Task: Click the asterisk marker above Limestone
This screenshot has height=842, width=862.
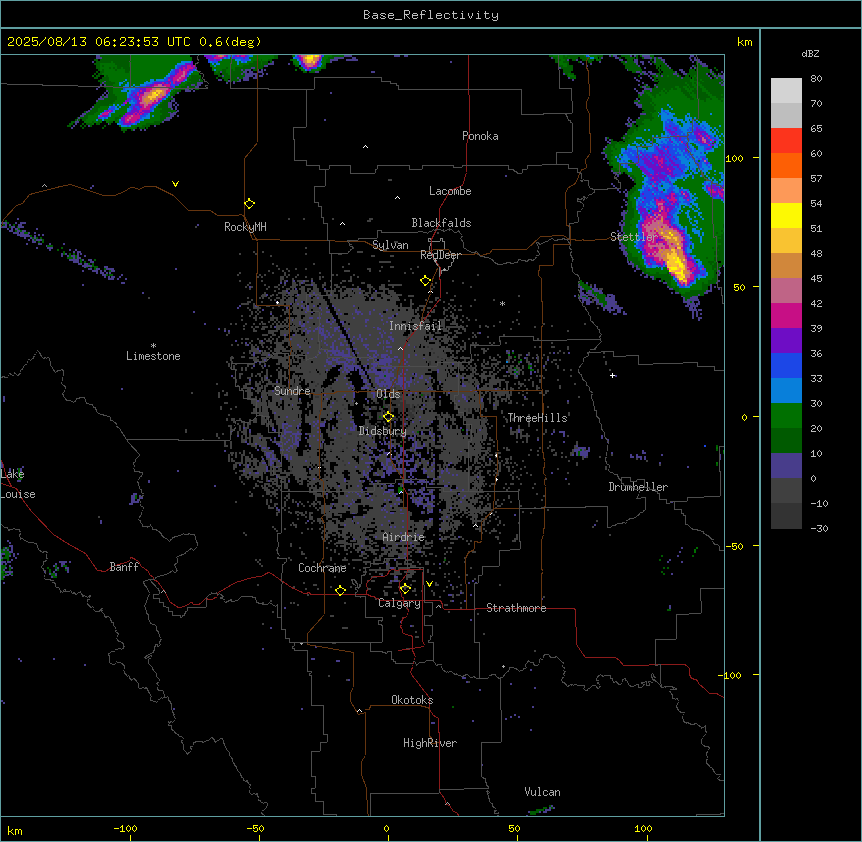Action: pyautogui.click(x=153, y=346)
